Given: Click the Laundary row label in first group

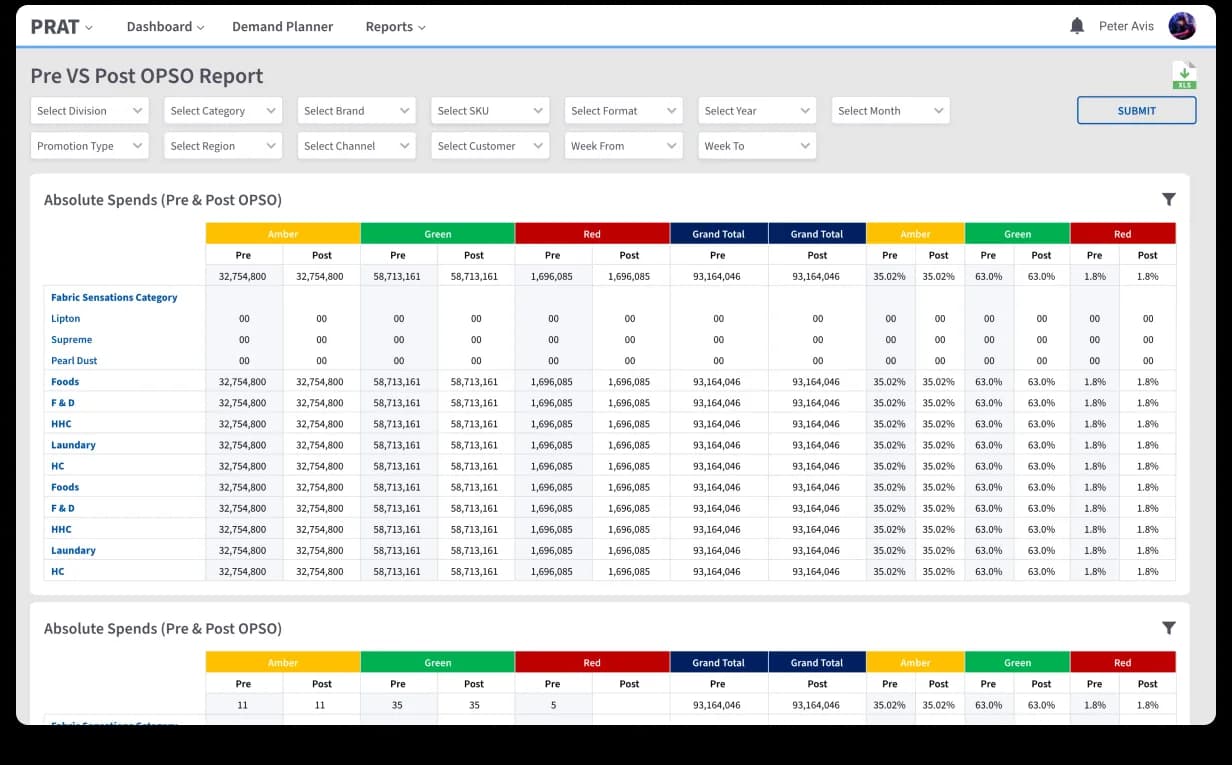Looking at the screenshot, I should tap(73, 445).
